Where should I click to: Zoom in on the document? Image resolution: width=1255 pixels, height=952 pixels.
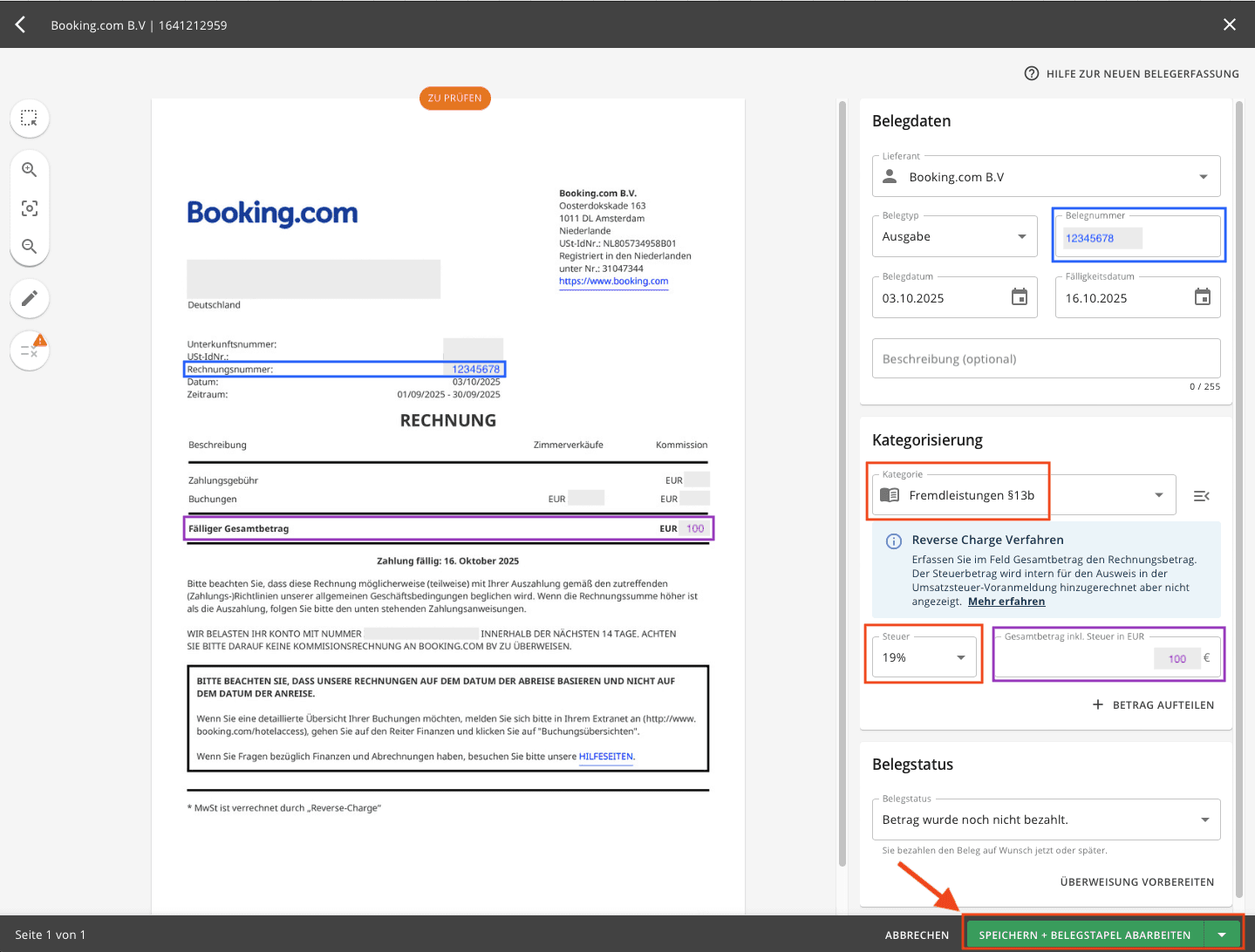point(30,170)
